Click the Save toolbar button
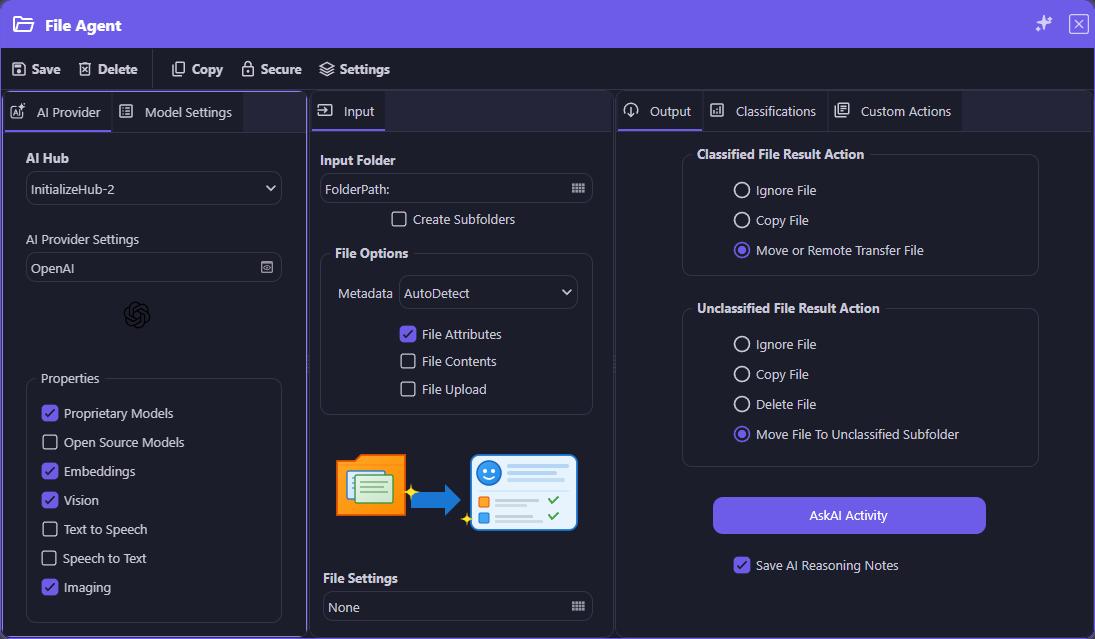 36,69
